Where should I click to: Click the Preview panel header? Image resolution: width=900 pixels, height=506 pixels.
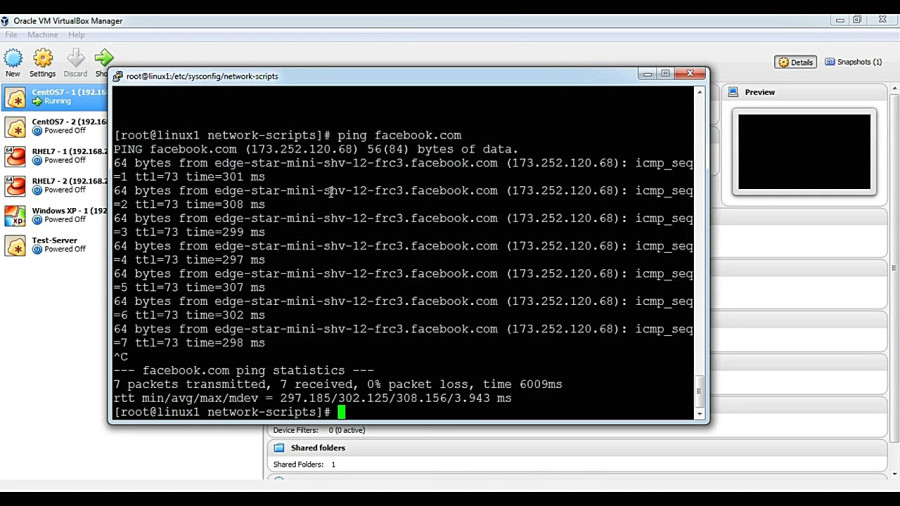[759, 92]
